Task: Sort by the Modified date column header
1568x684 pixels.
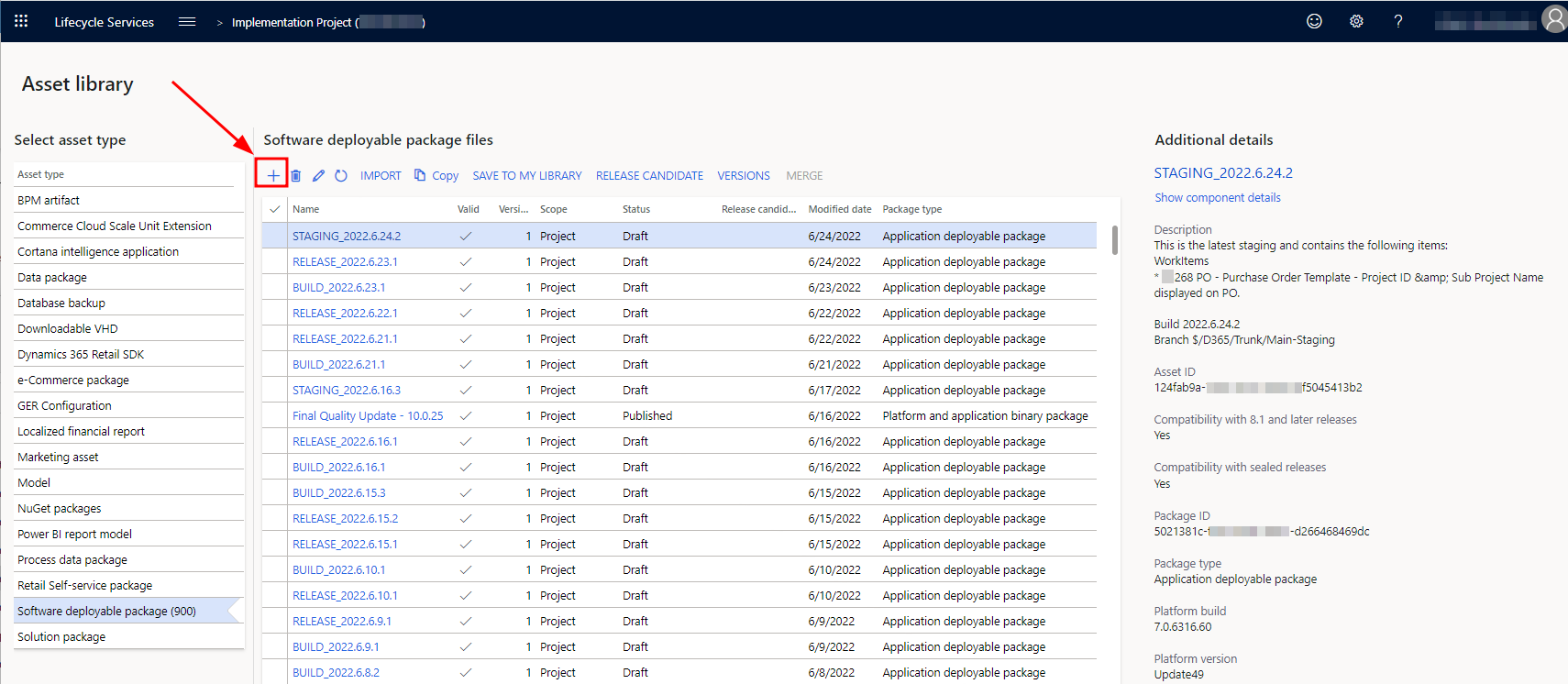Action: [839, 209]
